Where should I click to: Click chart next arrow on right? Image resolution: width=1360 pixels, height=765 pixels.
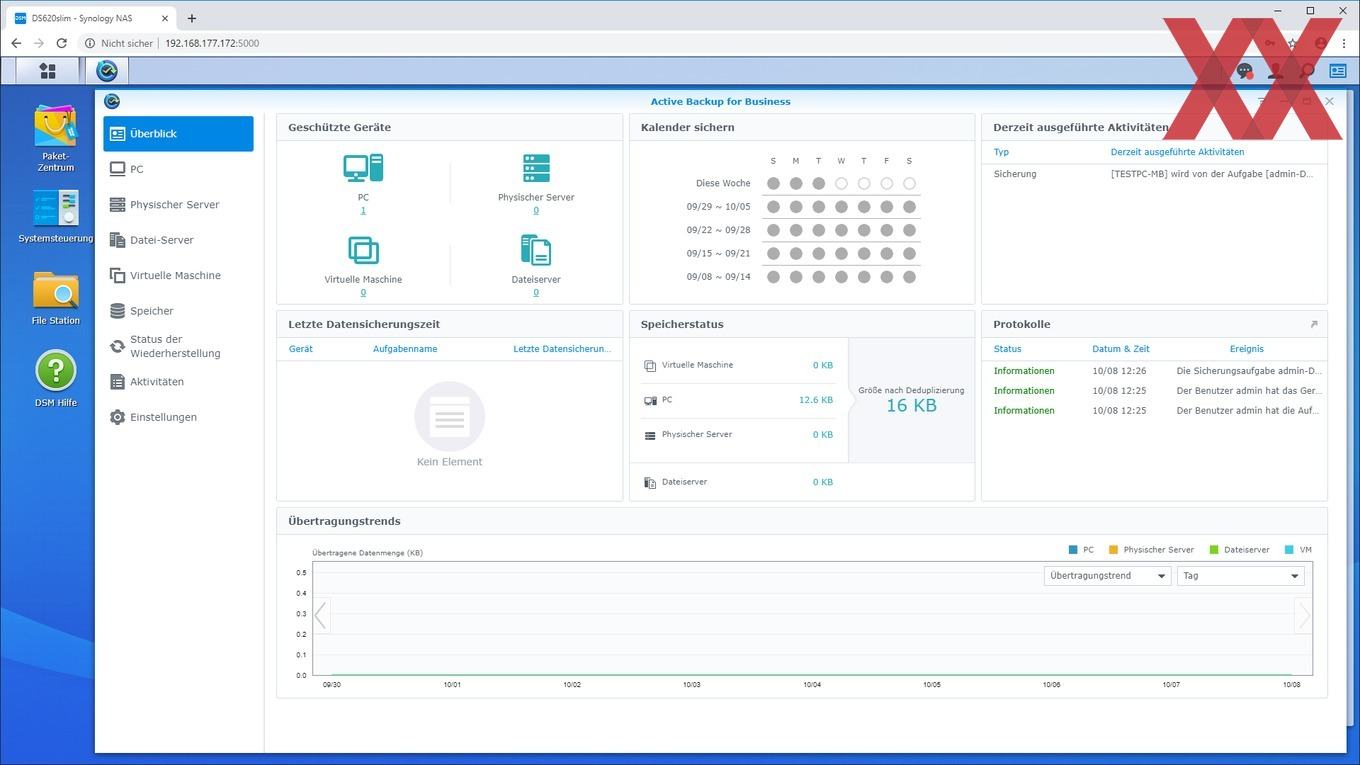pos(1303,616)
